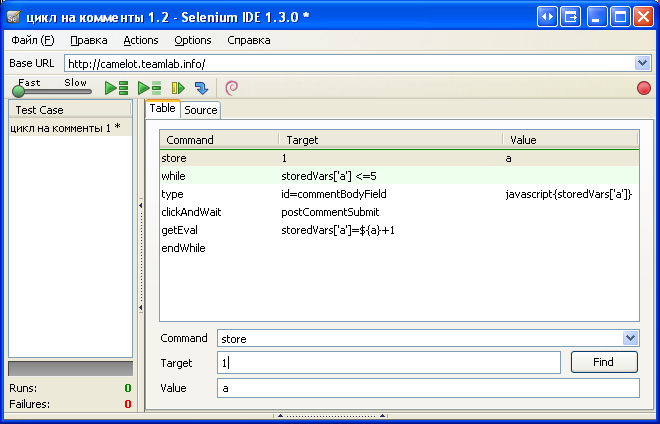Viewport: 660px width, 424px height.
Task: Click the Command input showing store
Action: tap(420, 339)
